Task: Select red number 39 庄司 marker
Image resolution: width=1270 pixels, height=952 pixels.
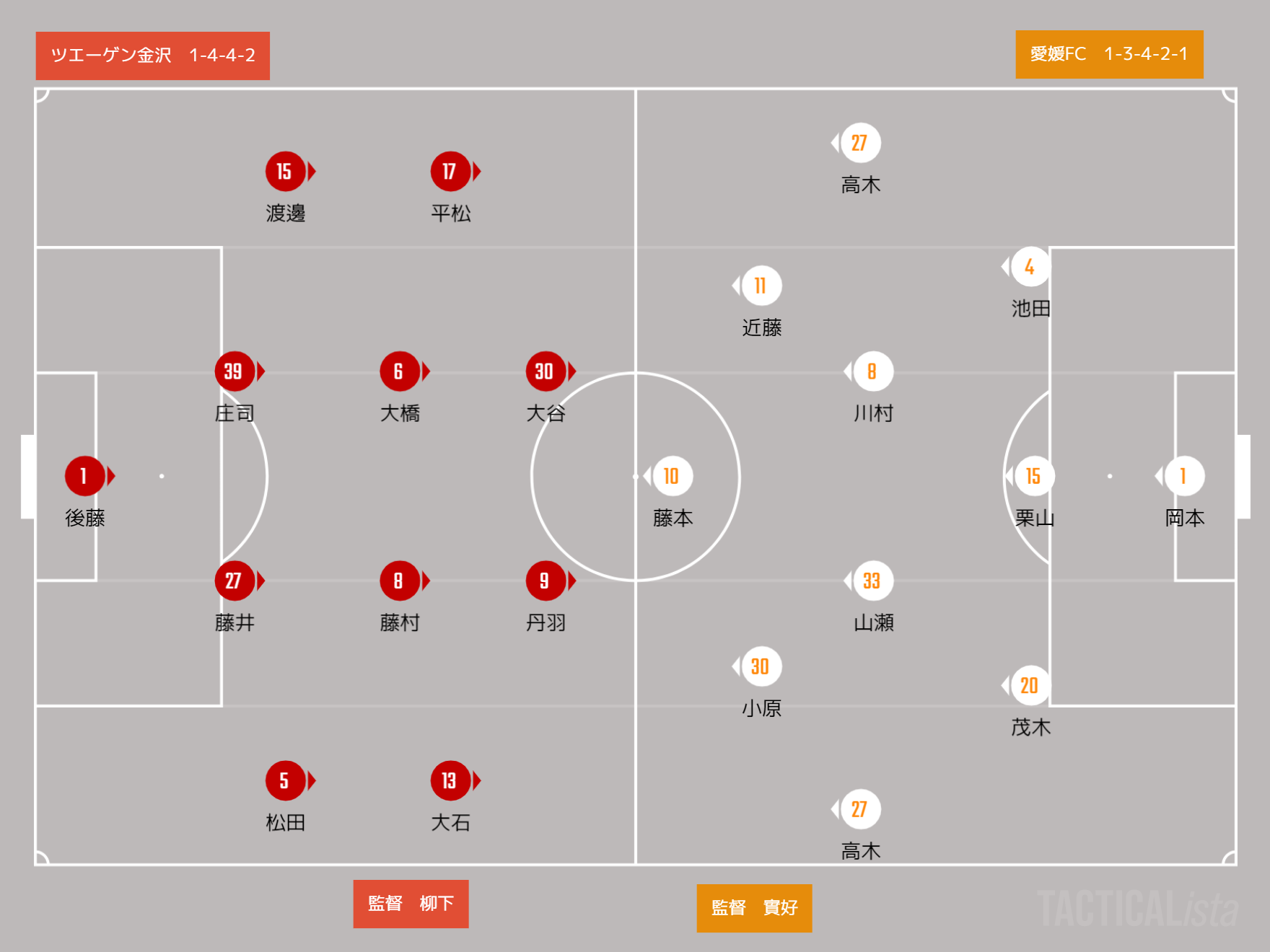Action: coord(235,371)
